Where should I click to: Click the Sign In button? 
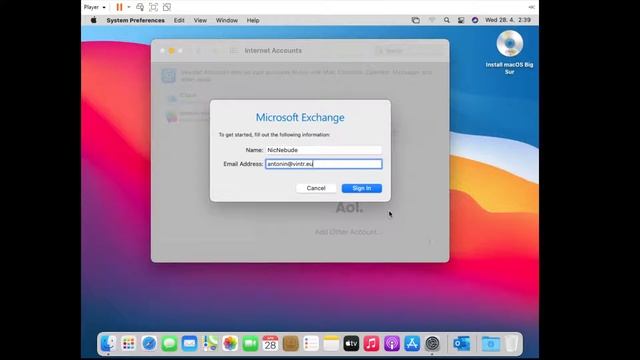362,188
